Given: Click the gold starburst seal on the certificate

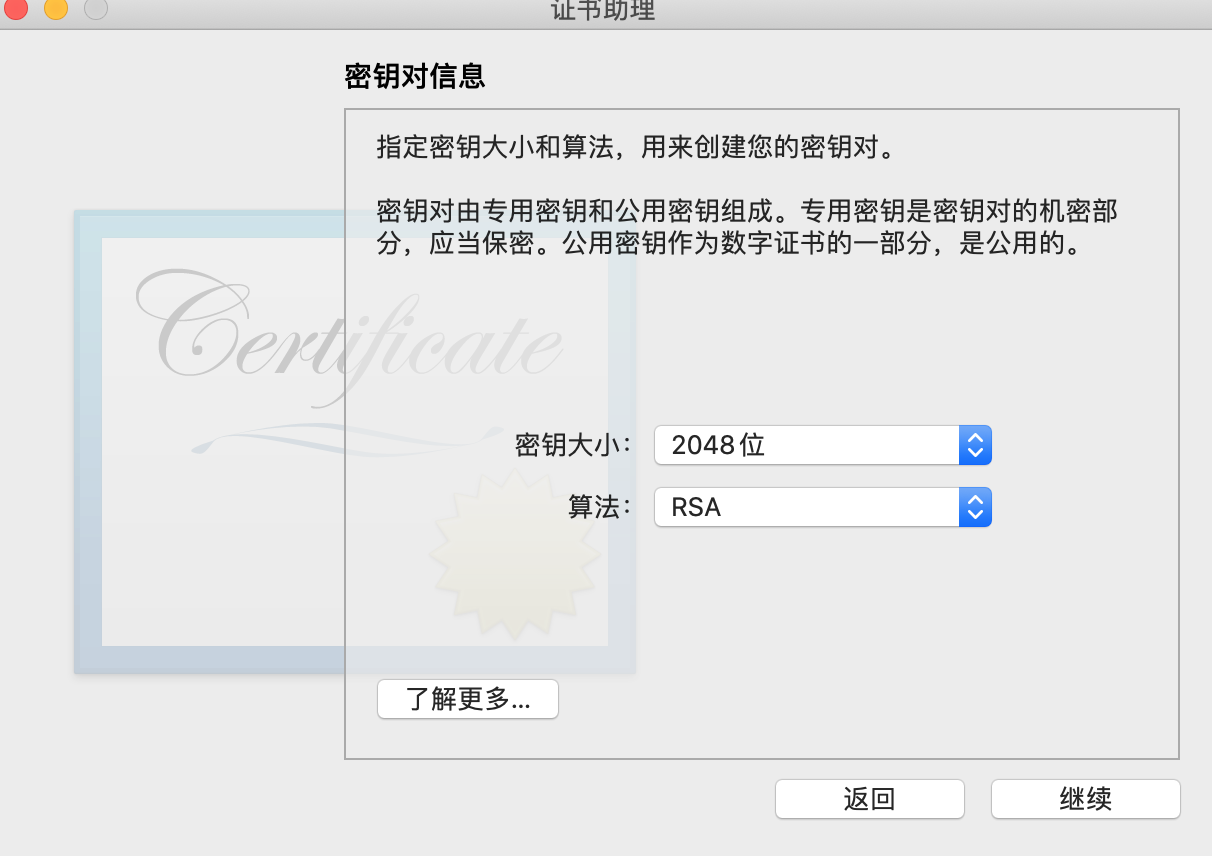Looking at the screenshot, I should tap(515, 555).
